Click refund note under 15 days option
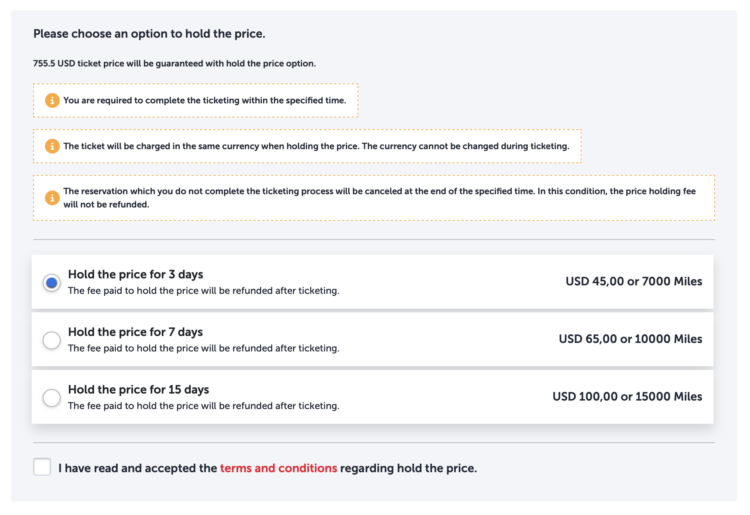The height and width of the screenshot is (515, 750). [204, 405]
